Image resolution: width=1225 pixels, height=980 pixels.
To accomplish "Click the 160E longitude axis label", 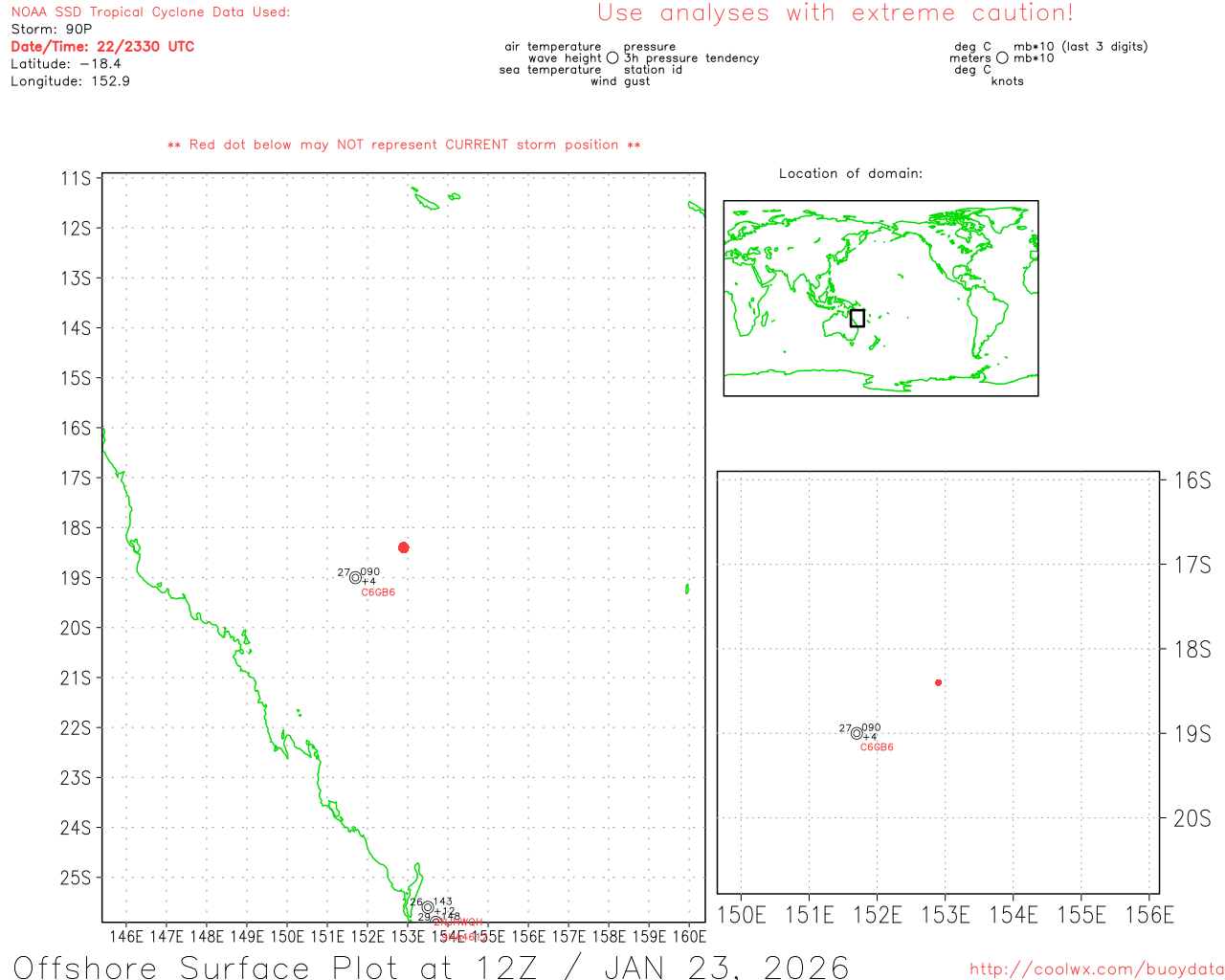I will [x=689, y=937].
